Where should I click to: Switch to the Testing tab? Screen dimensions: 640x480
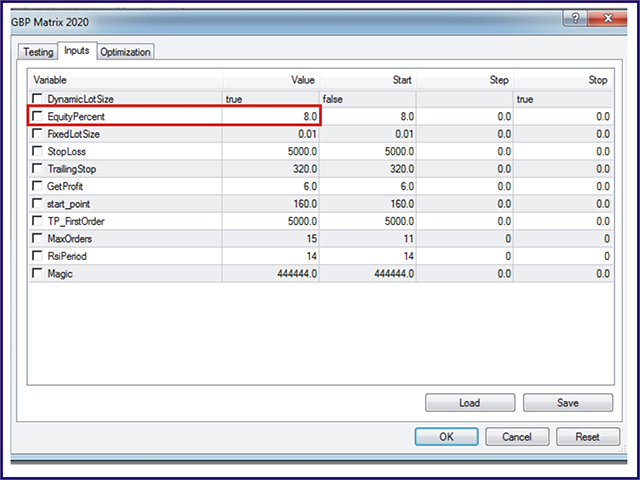tap(38, 51)
